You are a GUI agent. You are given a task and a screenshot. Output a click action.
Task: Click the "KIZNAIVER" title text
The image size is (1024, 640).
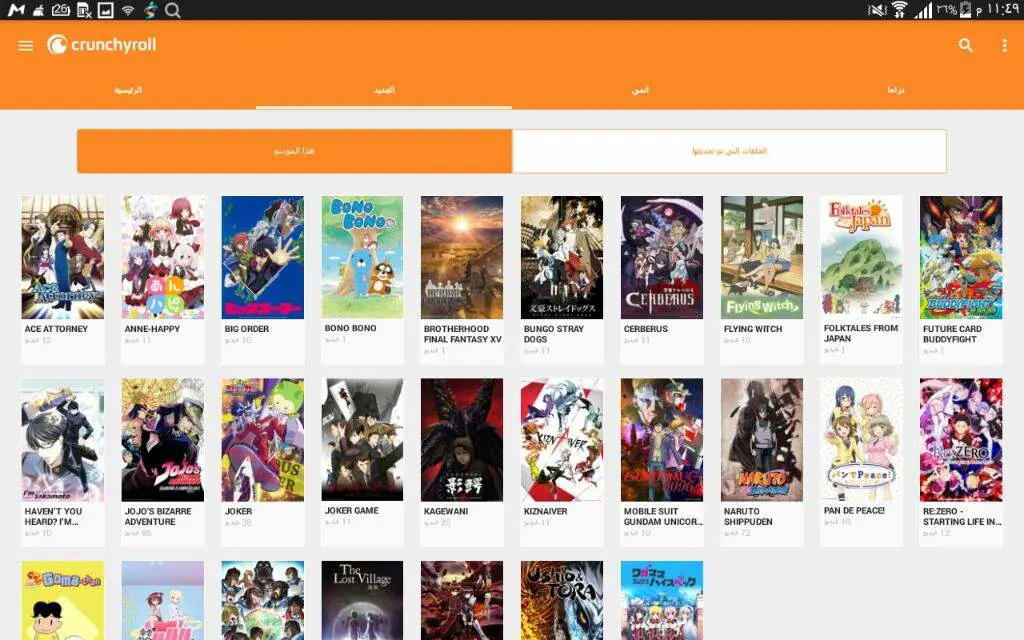click(x=545, y=511)
